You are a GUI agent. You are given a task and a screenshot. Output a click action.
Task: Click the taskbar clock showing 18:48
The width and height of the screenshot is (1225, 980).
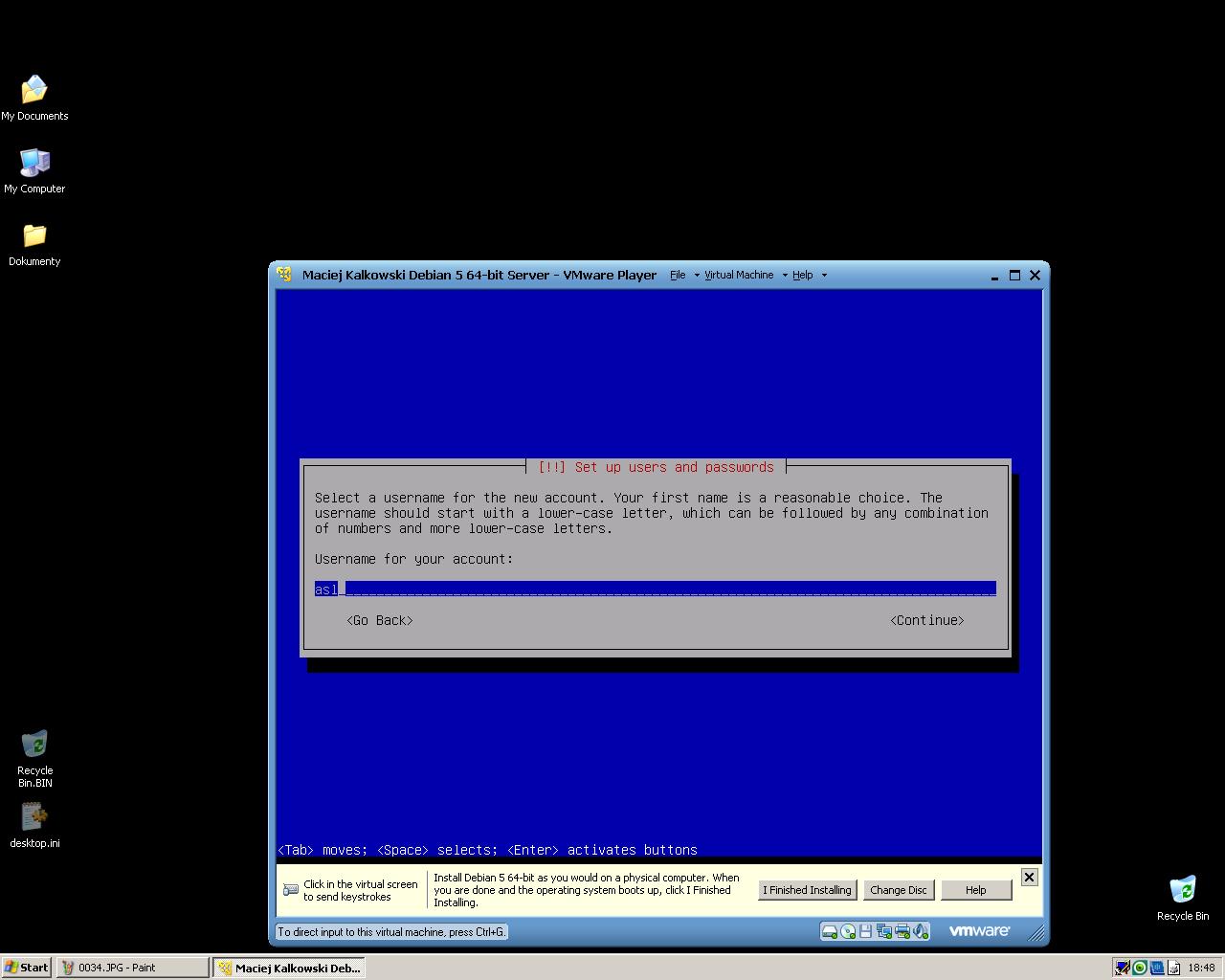(x=1201, y=968)
